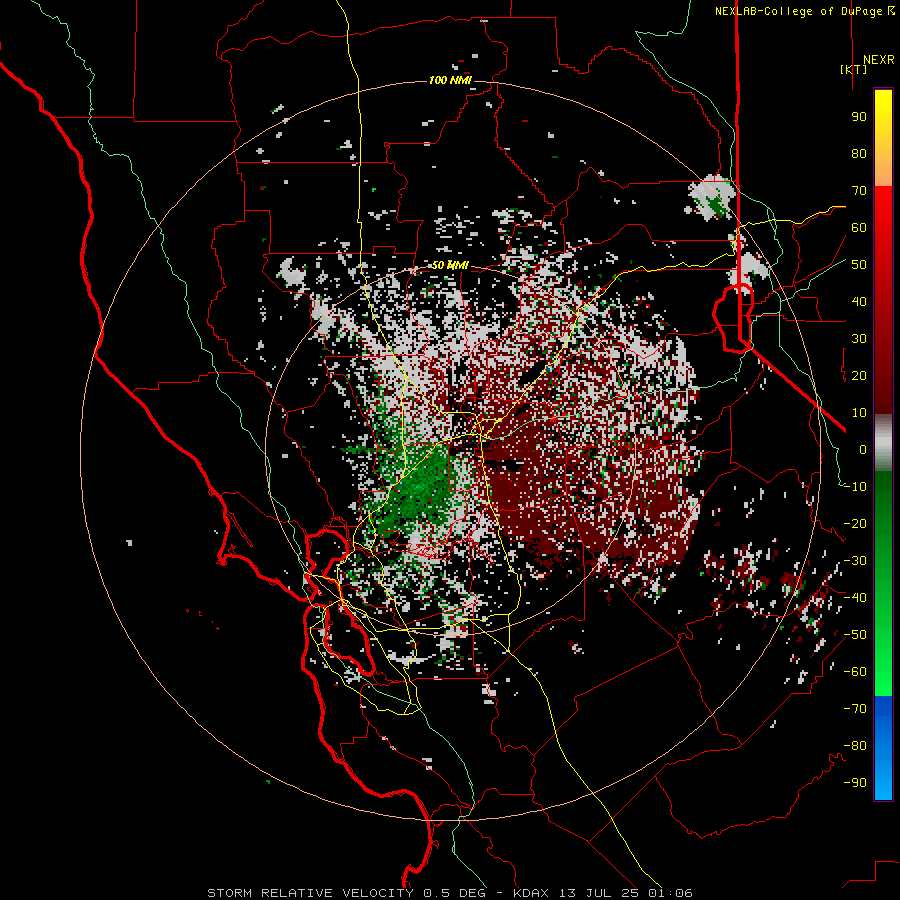Image resolution: width=900 pixels, height=900 pixels.
Task: Click the 30 value on velocity scale
Action: tap(859, 339)
